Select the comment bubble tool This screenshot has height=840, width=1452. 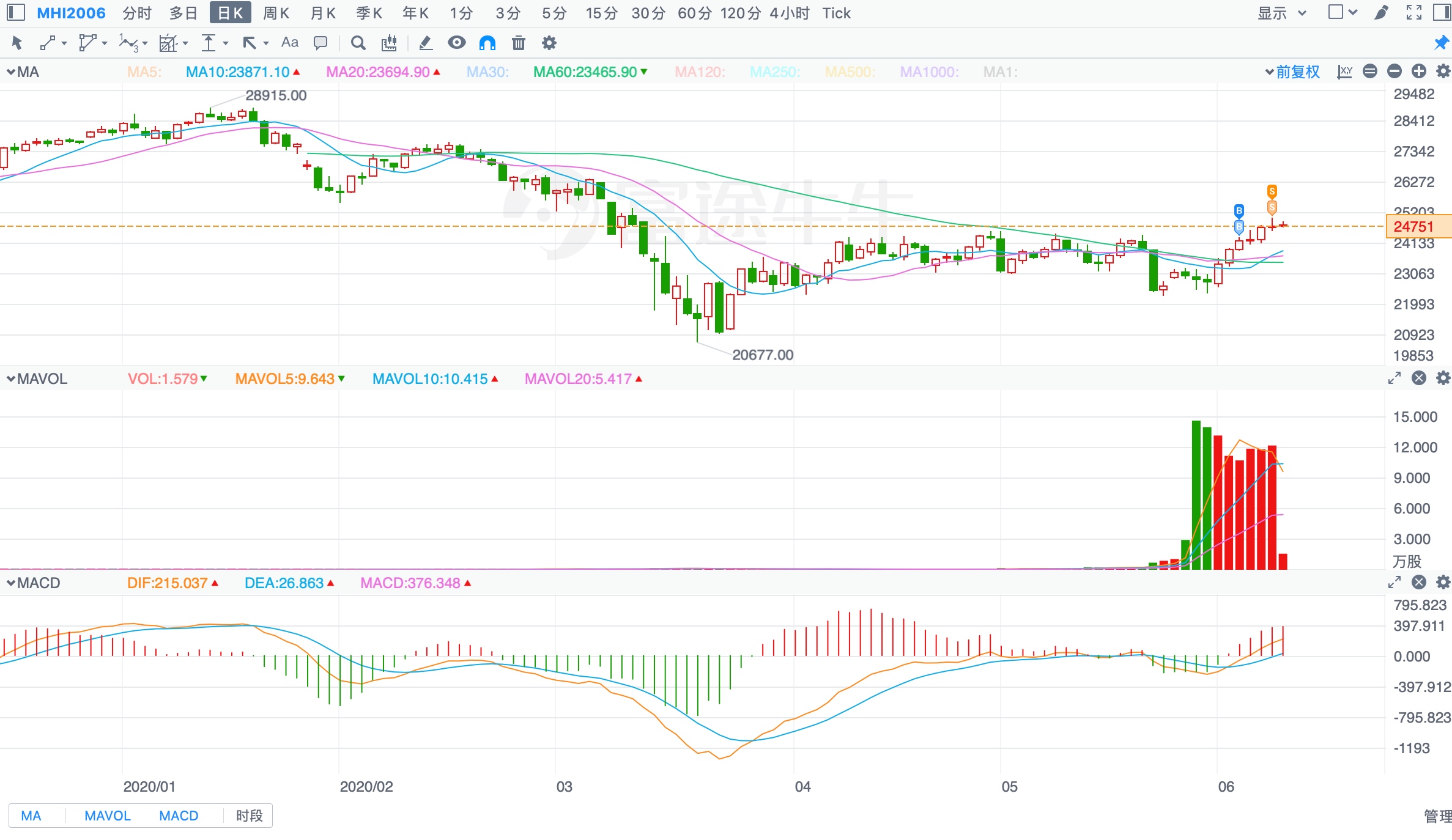320,43
